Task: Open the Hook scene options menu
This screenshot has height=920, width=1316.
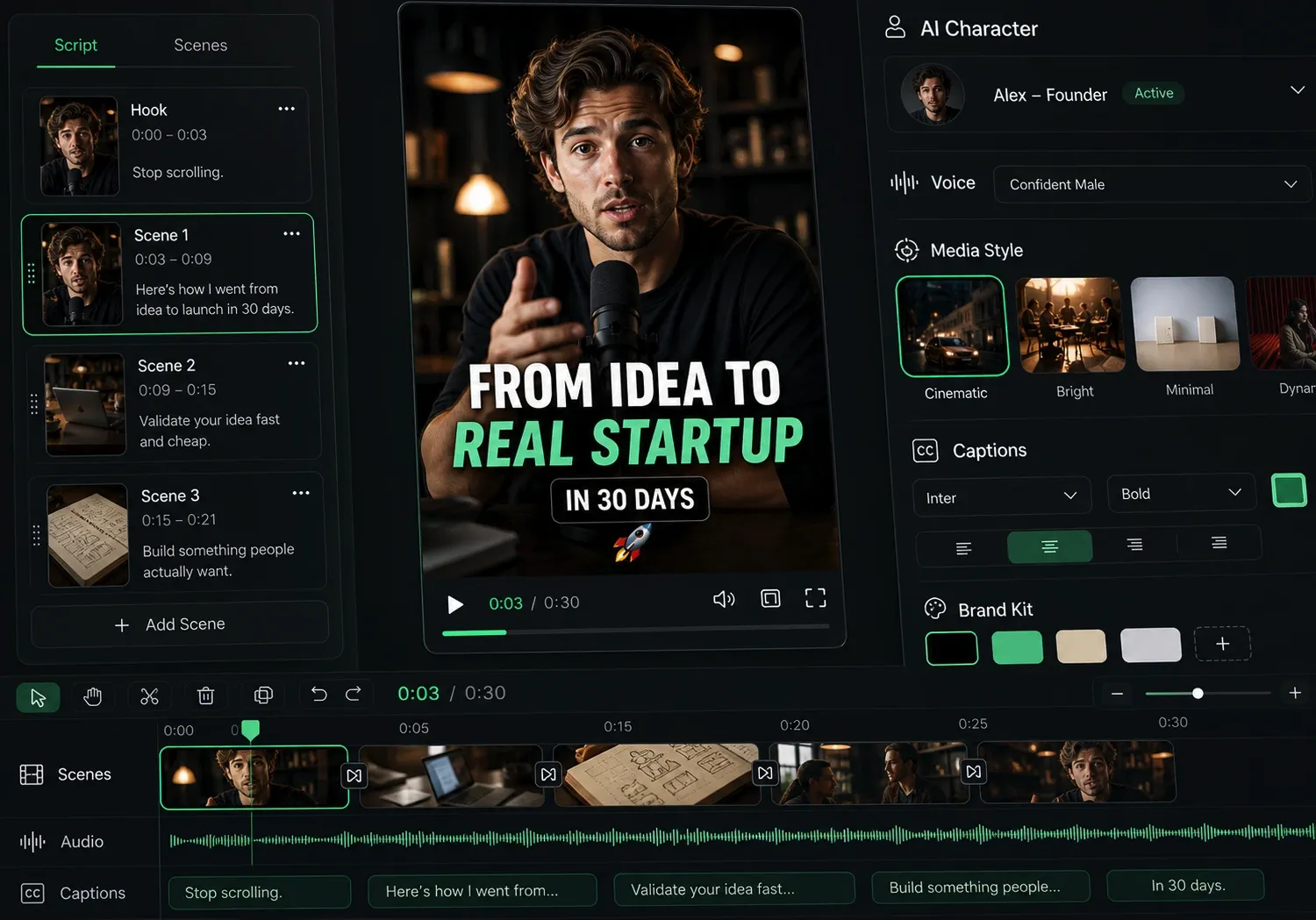Action: click(287, 109)
